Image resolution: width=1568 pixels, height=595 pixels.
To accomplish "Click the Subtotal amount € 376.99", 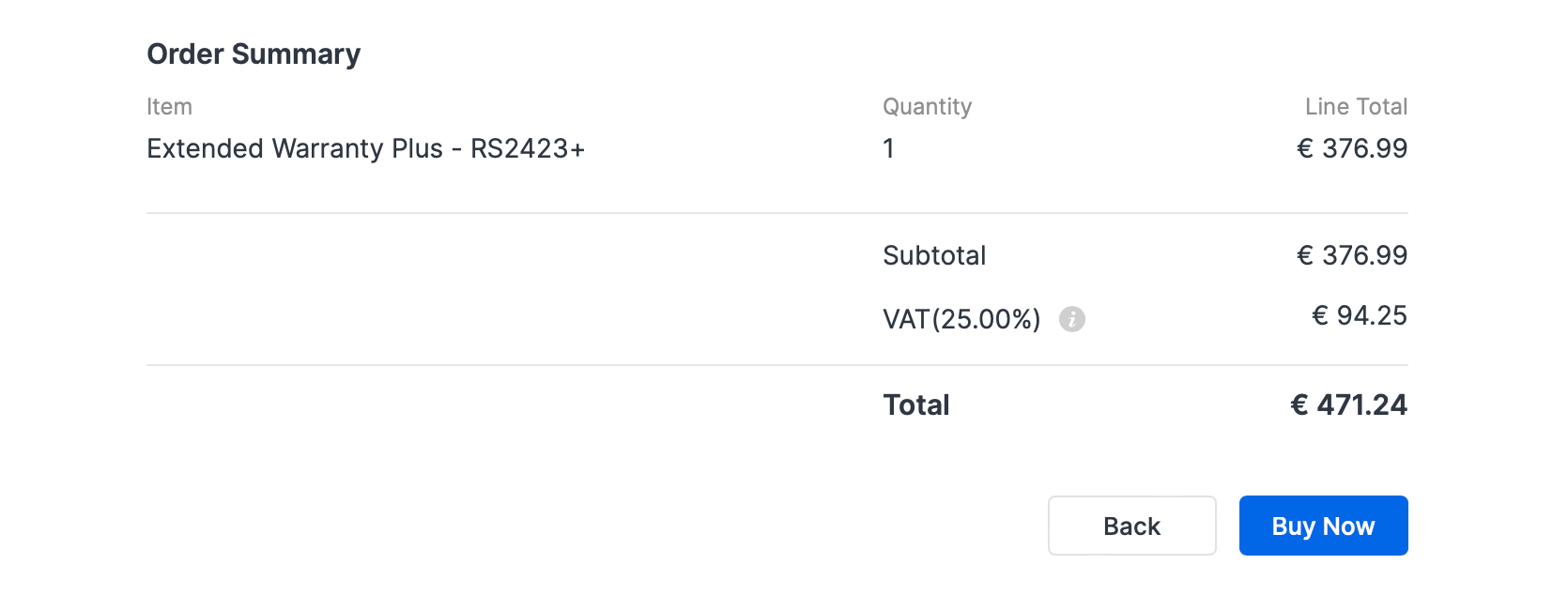I will pyautogui.click(x=1352, y=255).
